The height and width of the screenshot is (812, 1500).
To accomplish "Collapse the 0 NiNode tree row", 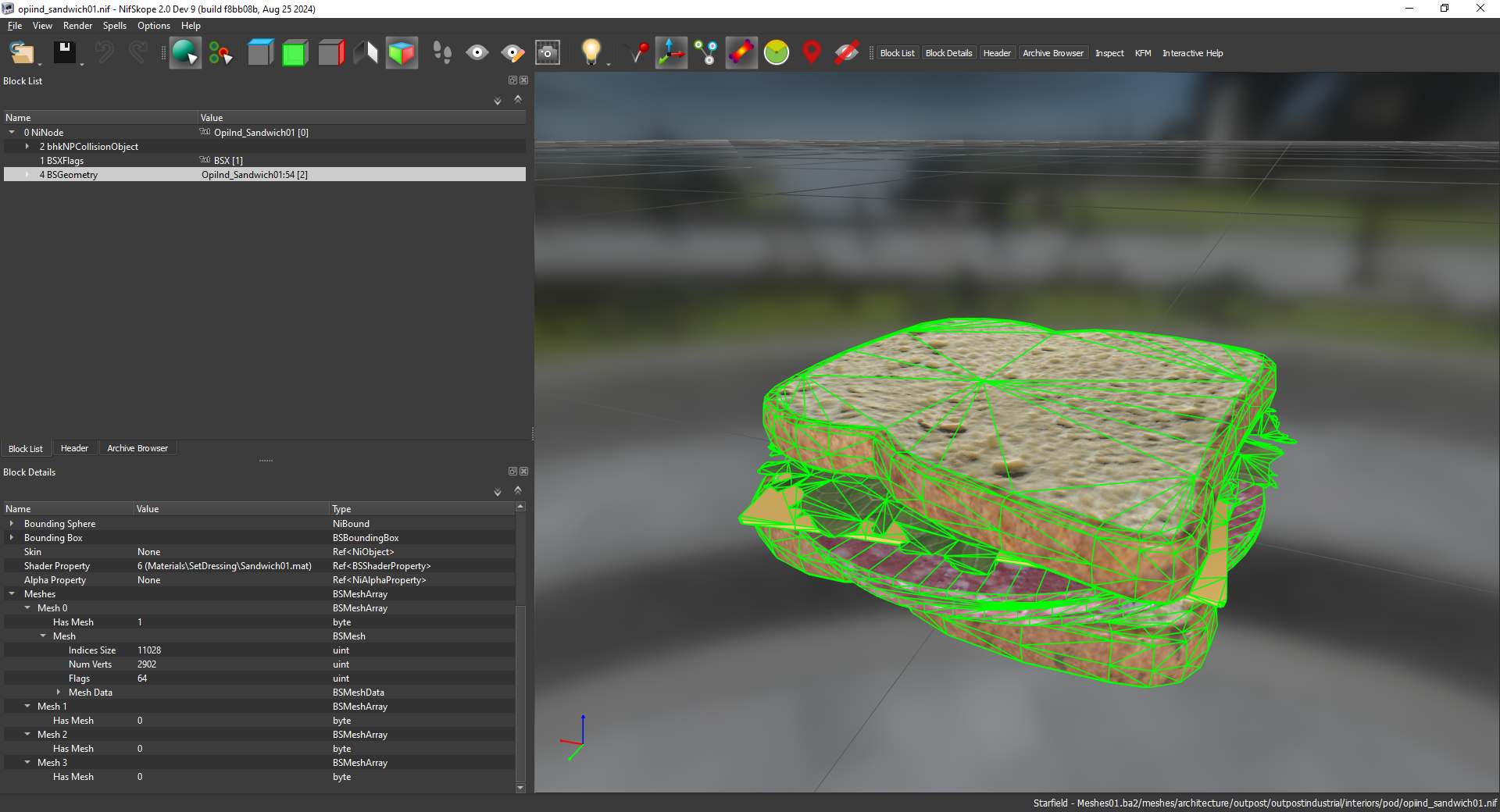I will [x=12, y=133].
